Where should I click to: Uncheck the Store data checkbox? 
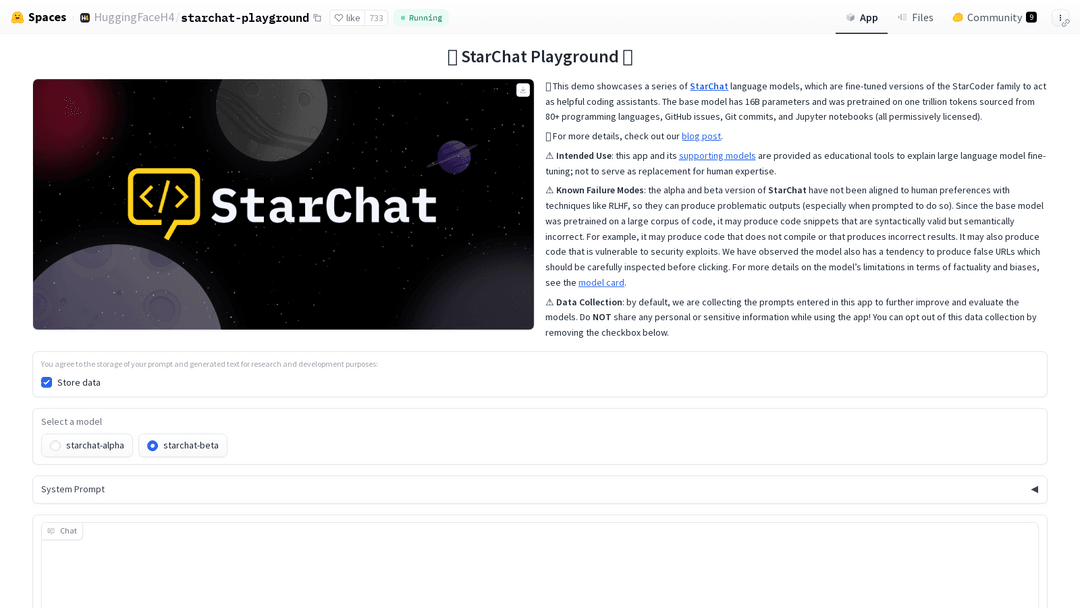[47, 382]
